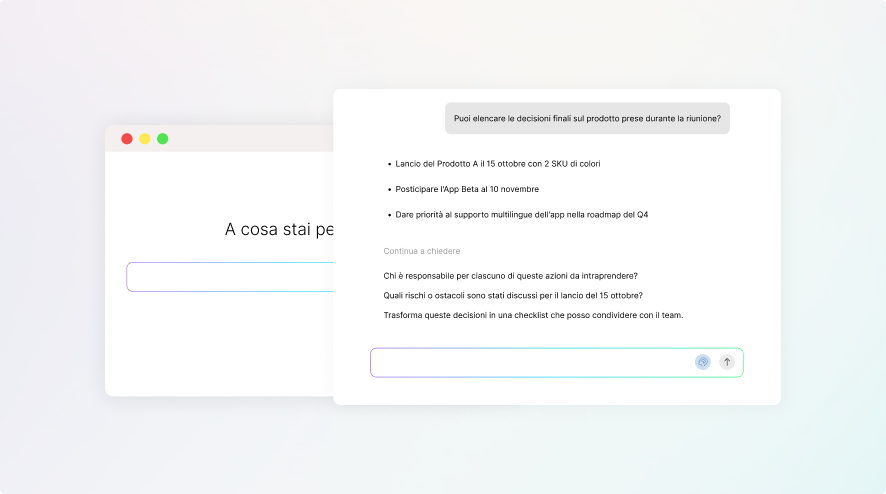The image size is (886, 494).
Task: Select the "Lancio del Prodotto A" bullet item
Action: point(498,163)
